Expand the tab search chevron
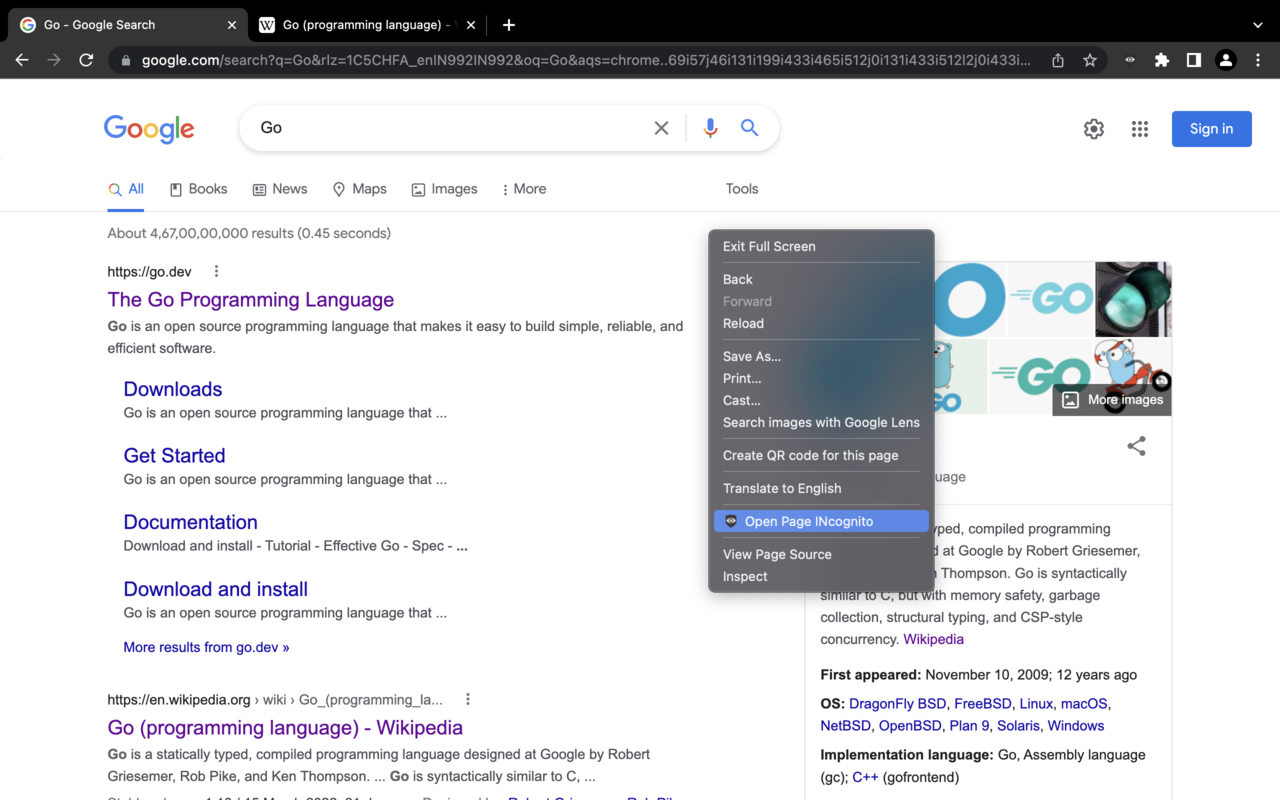The width and height of the screenshot is (1280, 800). (x=1258, y=25)
